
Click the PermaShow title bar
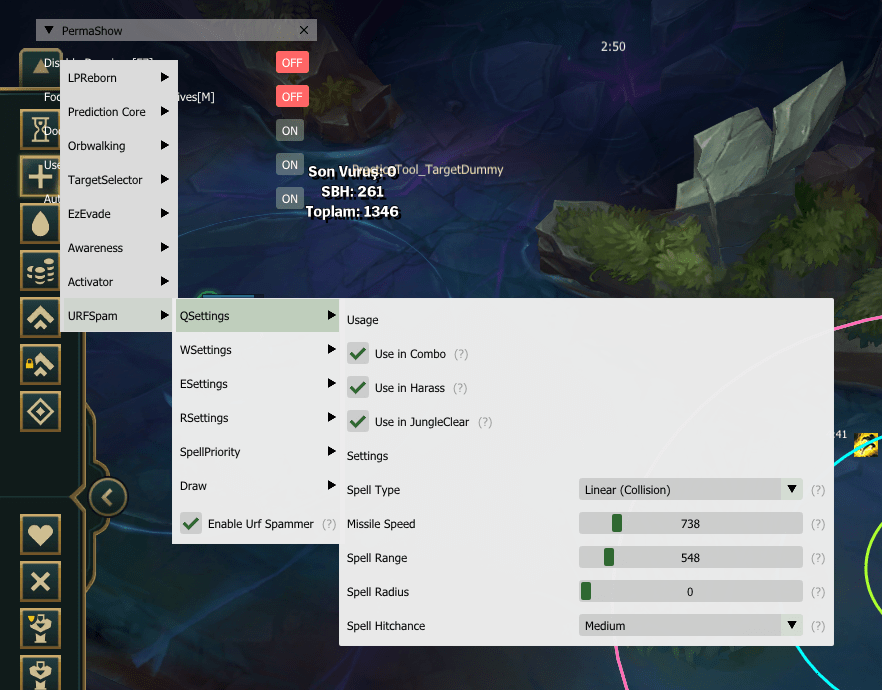tap(176, 30)
